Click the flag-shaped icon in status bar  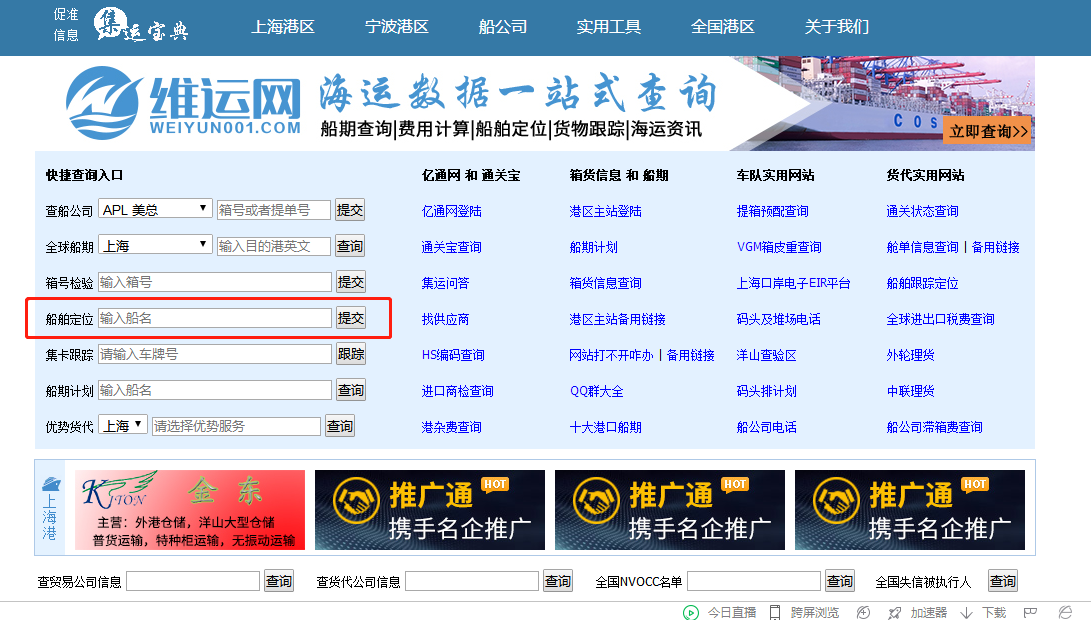(x=1030, y=612)
